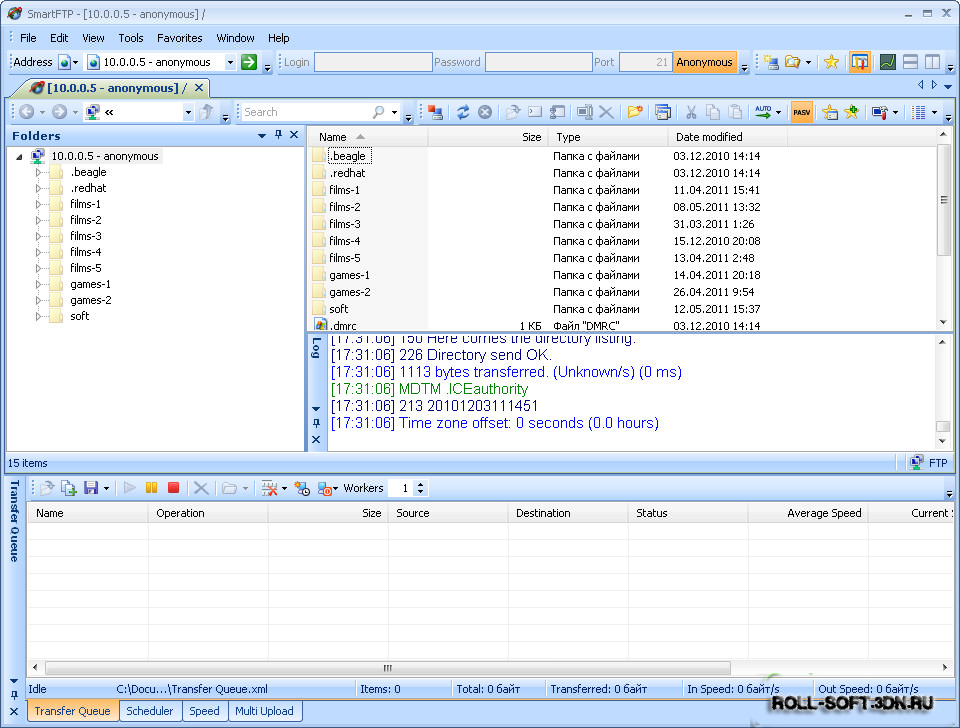
Task: Click the green Connect arrow button
Action: (249, 62)
